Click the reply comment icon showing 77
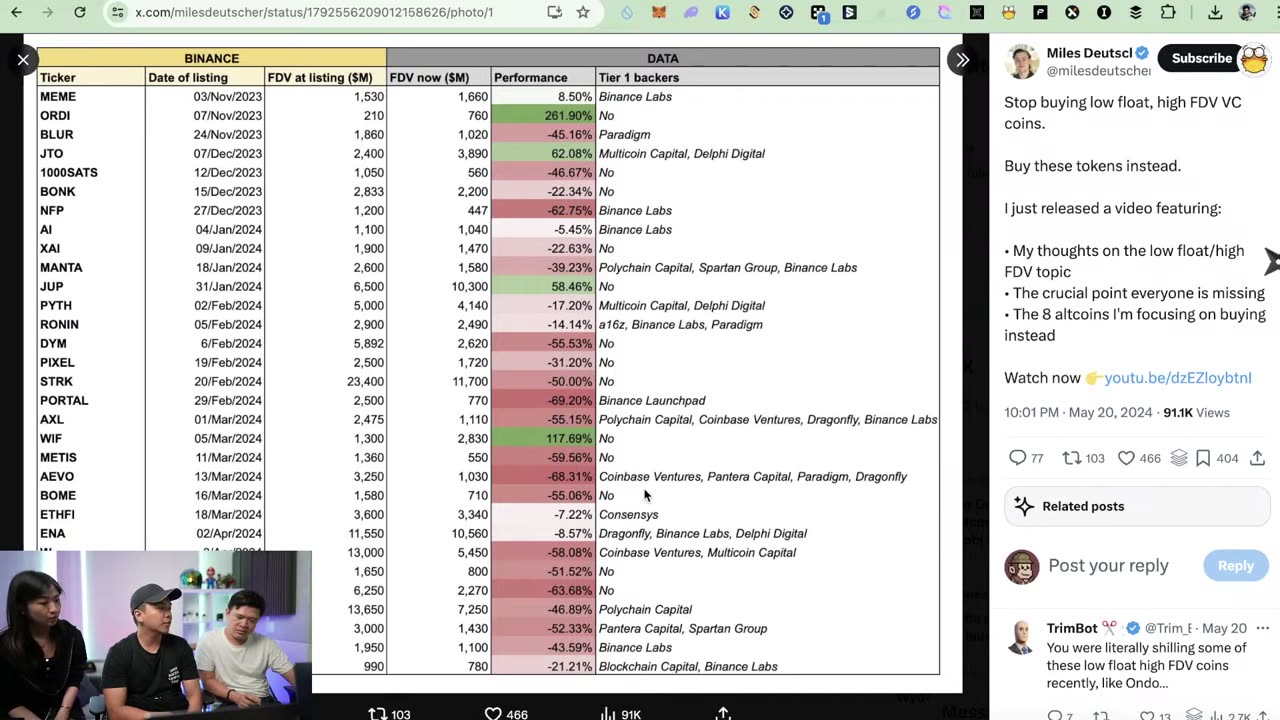The width and height of the screenshot is (1280, 720). click(1017, 458)
